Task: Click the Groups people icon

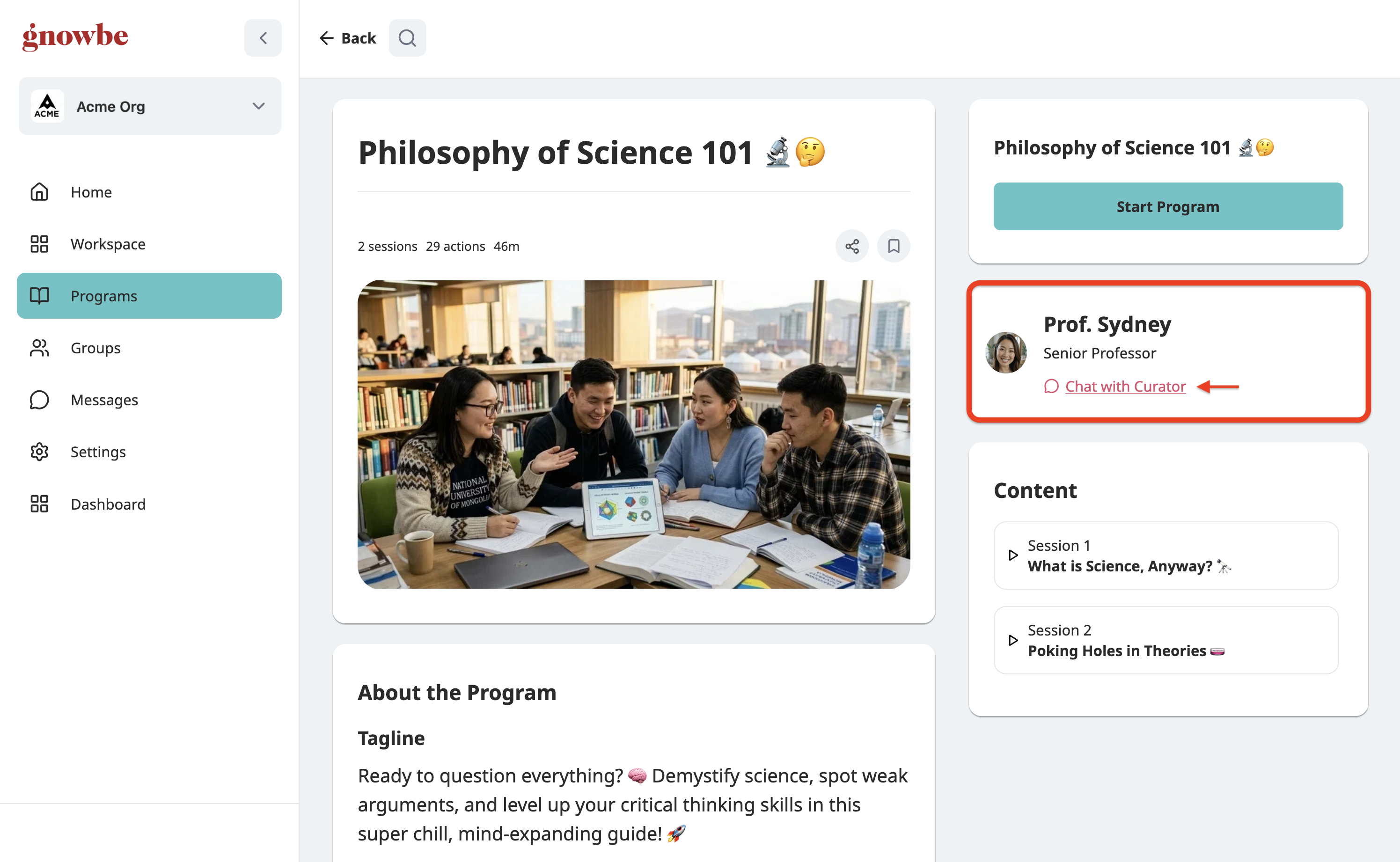Action: pos(39,348)
